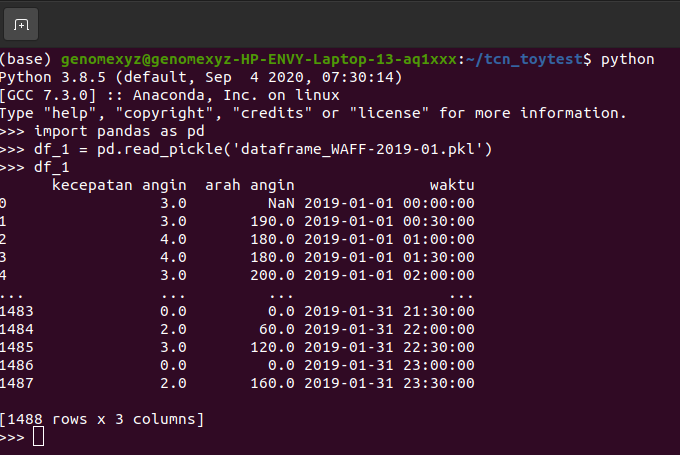Click the word "license" in the help line
The height and width of the screenshot is (455, 680).
pyautogui.click(x=389, y=113)
